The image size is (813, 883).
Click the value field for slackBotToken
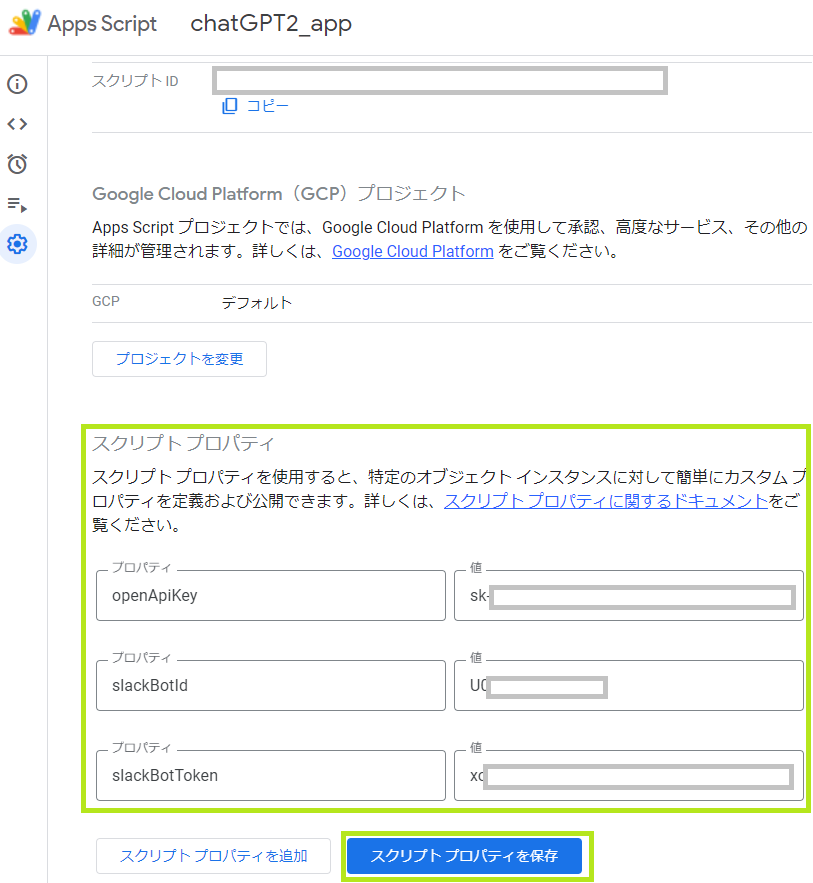[x=628, y=775]
